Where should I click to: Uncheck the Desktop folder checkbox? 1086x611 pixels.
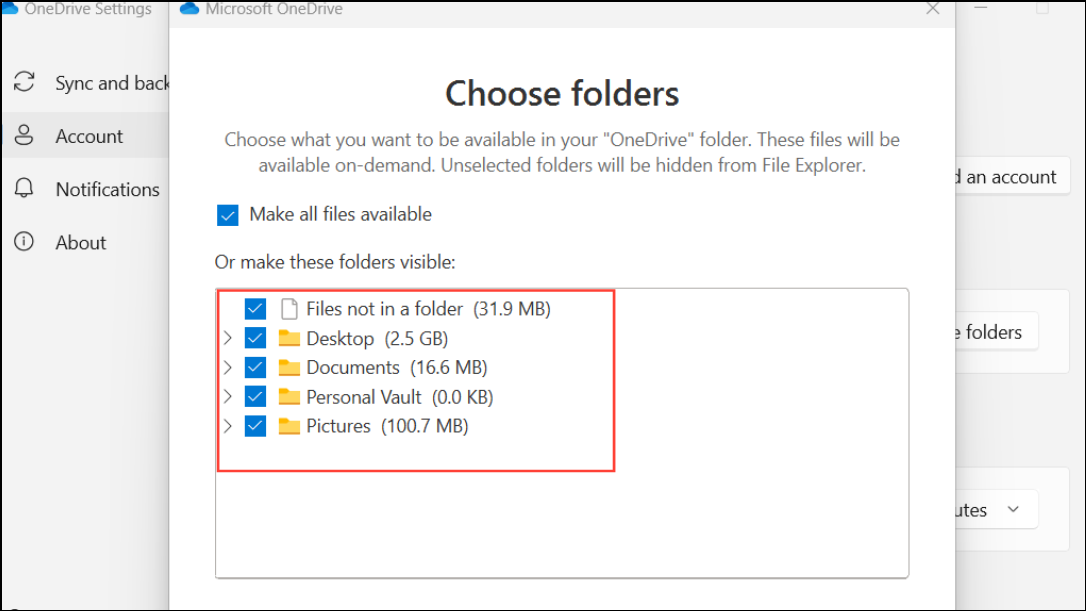pyautogui.click(x=255, y=338)
